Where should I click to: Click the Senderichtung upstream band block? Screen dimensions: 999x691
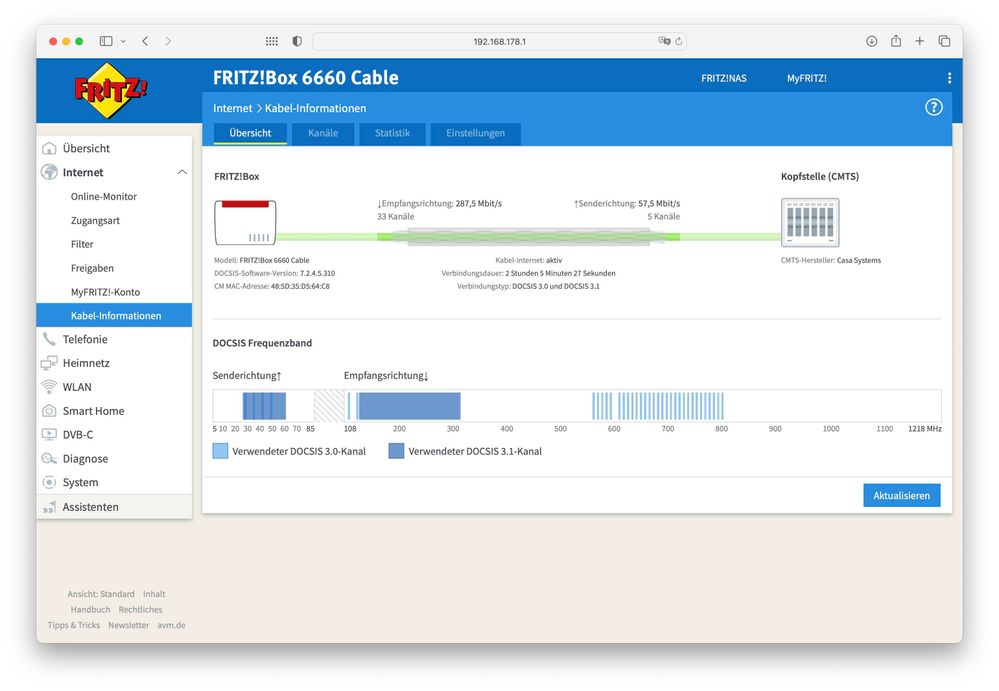[264, 406]
